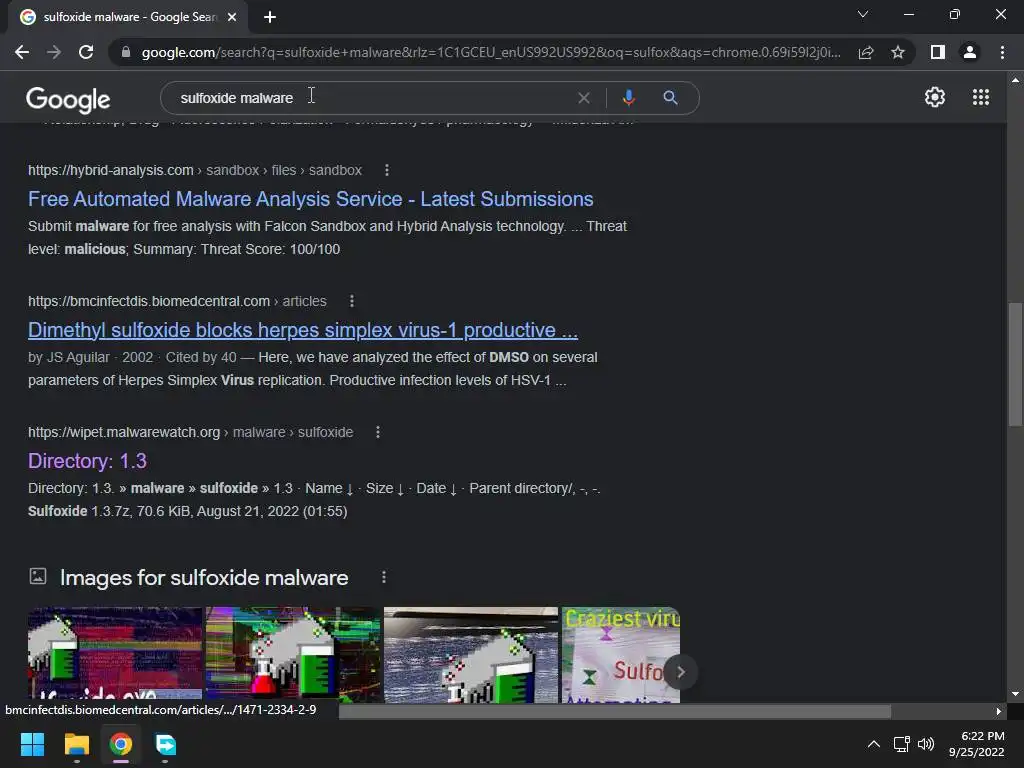Screen dimensions: 1024x768
Task: Open Chrome side panel
Action: coord(938,52)
